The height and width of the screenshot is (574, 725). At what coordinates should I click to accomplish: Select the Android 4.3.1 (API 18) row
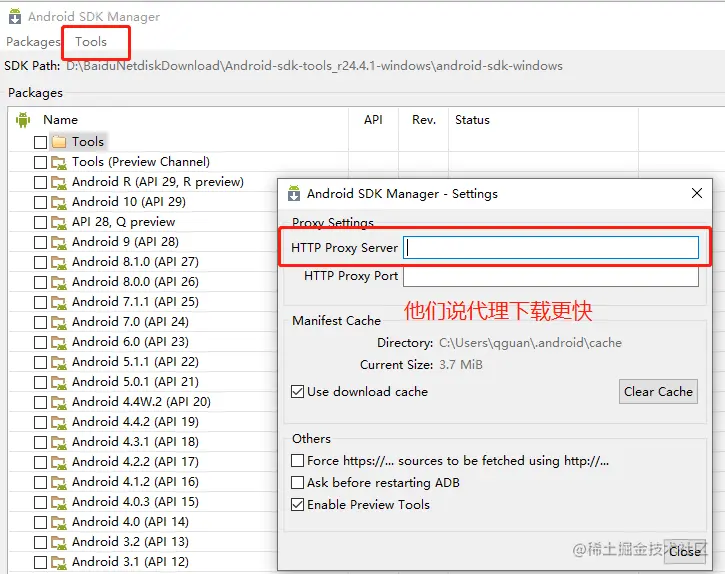[x=135, y=442]
